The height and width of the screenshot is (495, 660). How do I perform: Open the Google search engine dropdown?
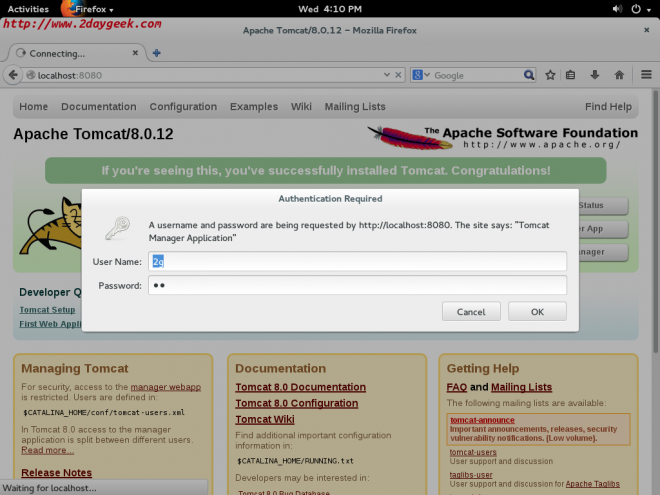tap(420, 75)
